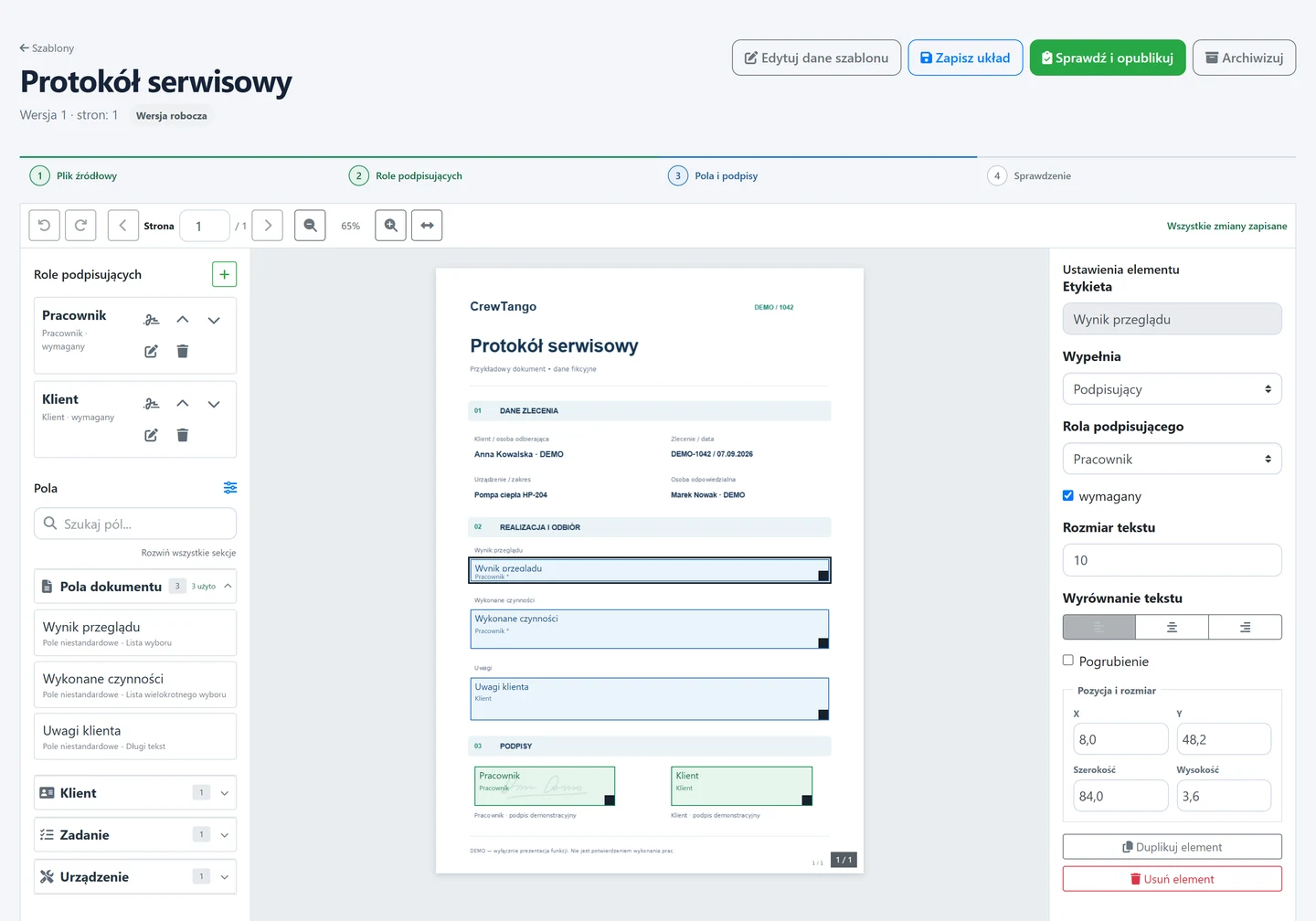Click the Usuń element button
This screenshot has width=1316, height=921.
pyautogui.click(x=1172, y=879)
